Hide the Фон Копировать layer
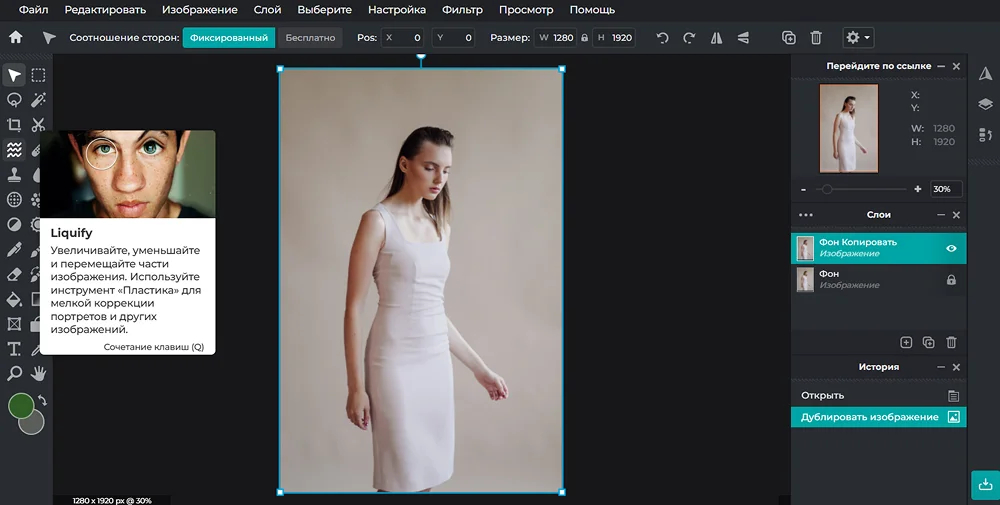 951,249
